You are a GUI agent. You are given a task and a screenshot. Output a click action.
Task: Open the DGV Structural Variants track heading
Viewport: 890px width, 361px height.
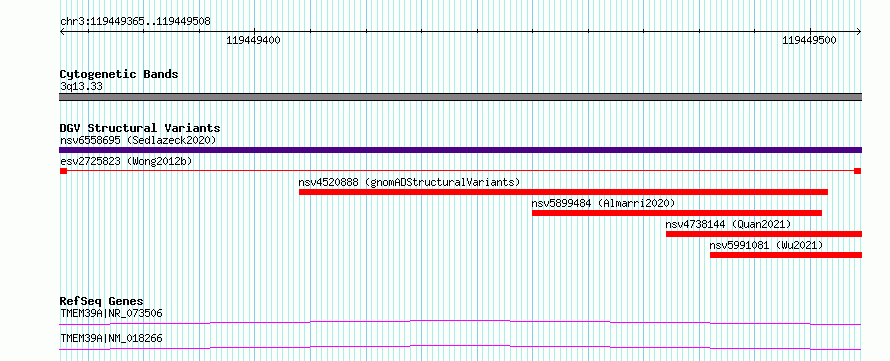pos(140,128)
